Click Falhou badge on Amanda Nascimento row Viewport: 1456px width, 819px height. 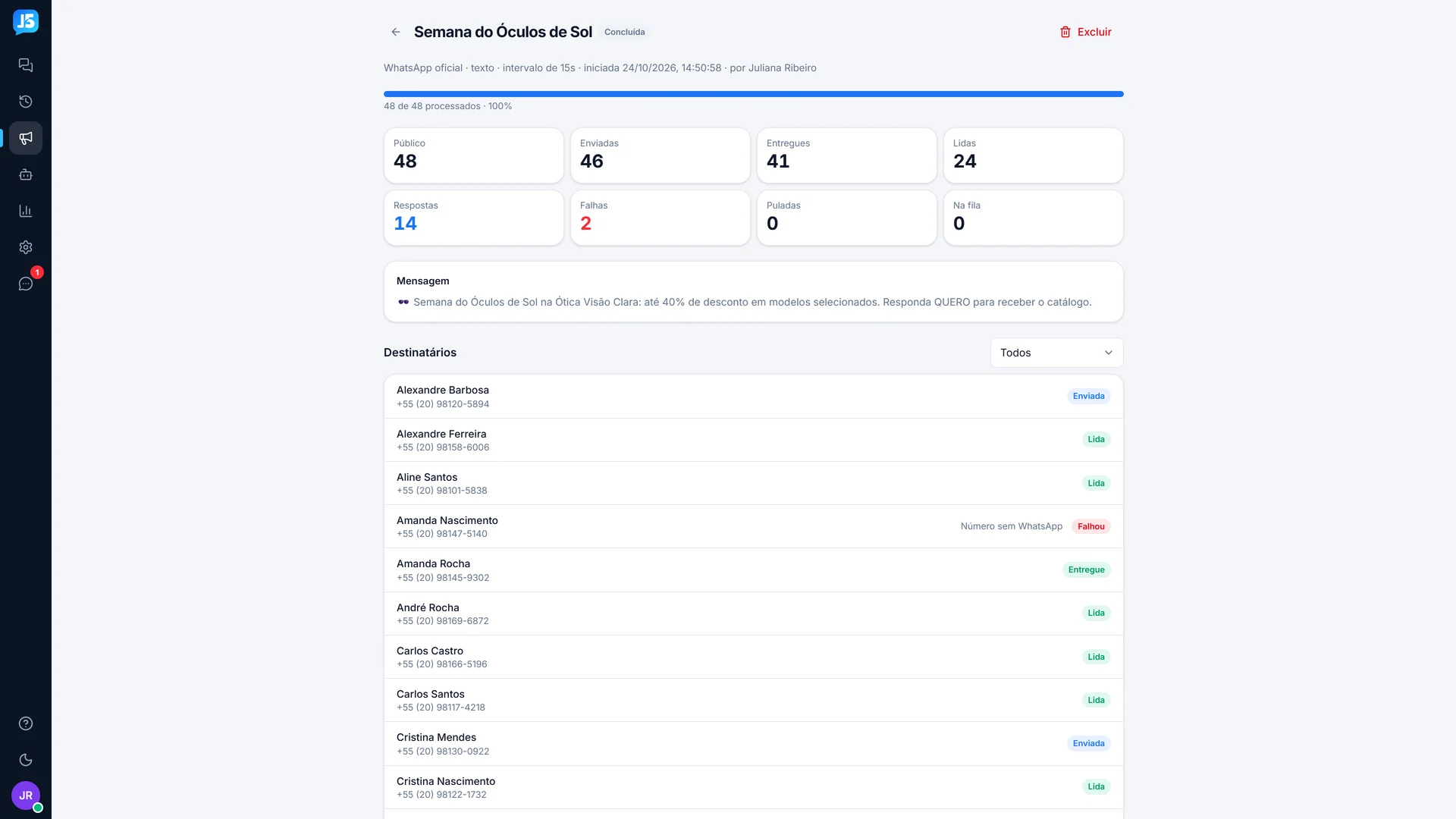[x=1090, y=526]
